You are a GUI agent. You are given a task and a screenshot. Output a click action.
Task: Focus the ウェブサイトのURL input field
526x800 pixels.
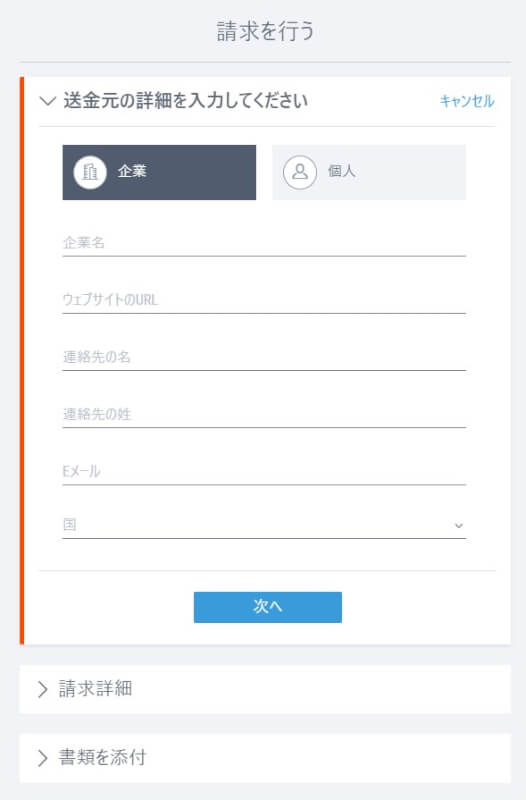[264, 300]
